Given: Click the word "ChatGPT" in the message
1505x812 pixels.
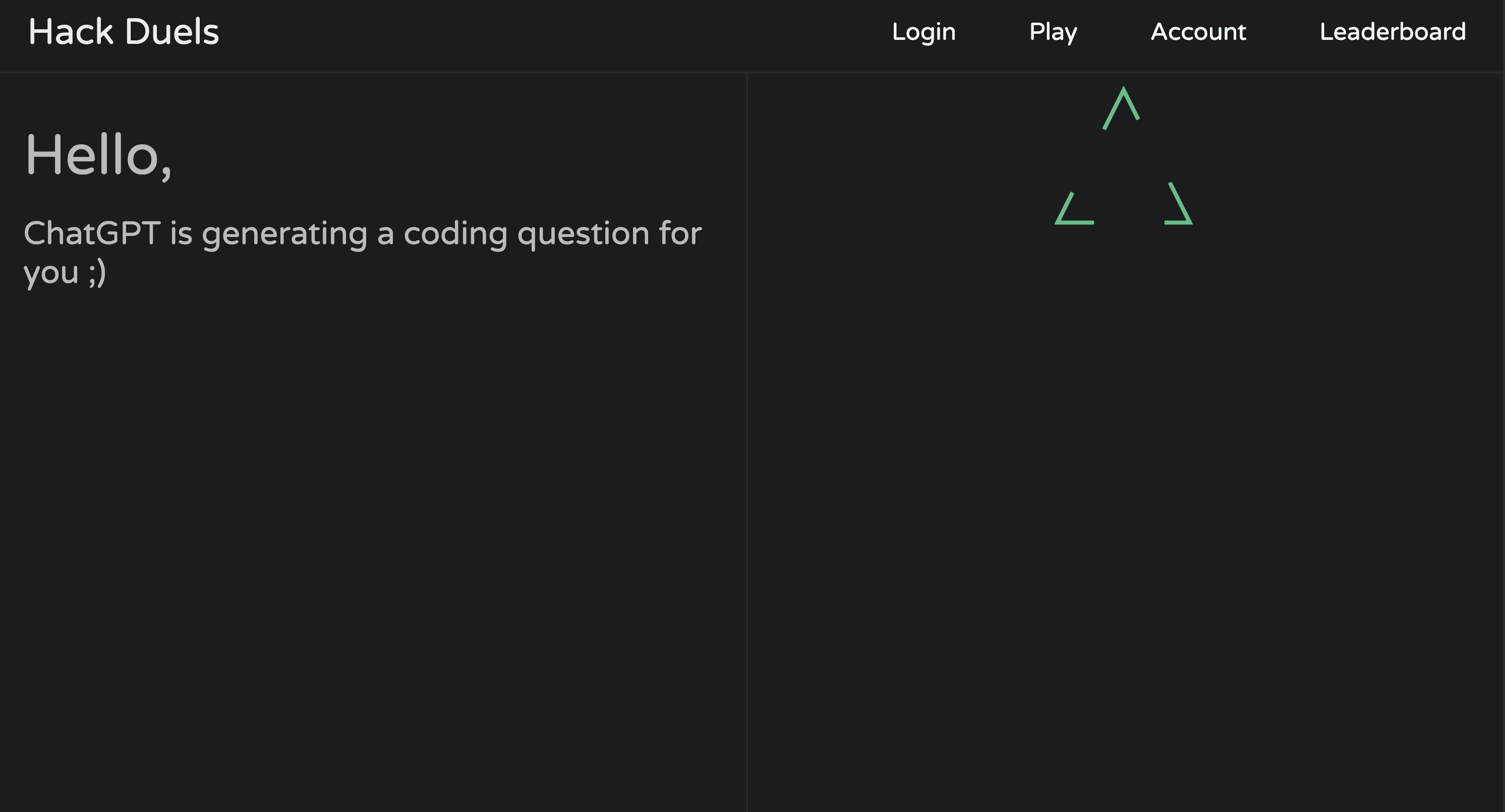Looking at the screenshot, I should click(x=92, y=234).
